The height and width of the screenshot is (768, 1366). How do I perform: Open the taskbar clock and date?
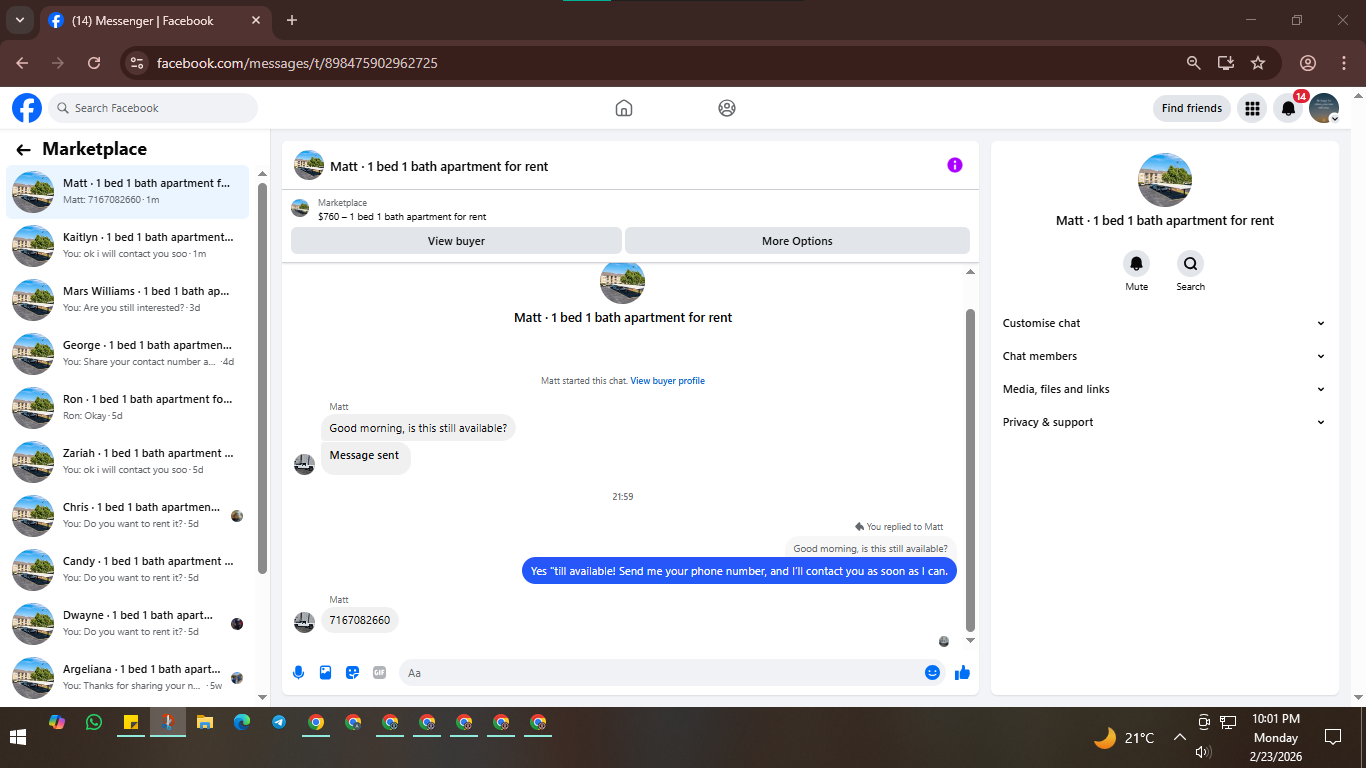pyautogui.click(x=1276, y=738)
